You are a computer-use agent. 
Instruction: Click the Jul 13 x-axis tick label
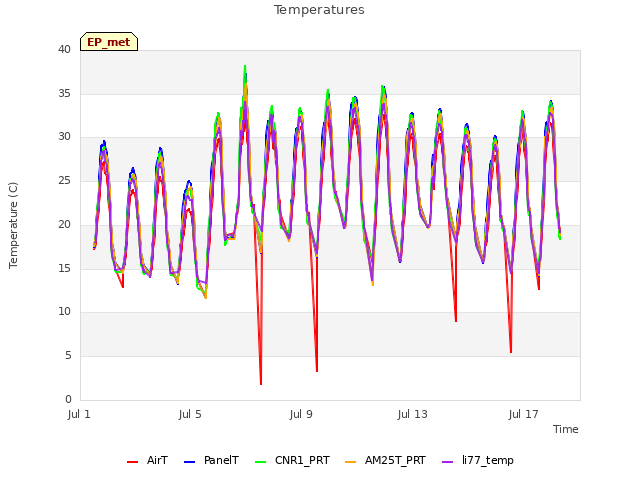click(413, 415)
